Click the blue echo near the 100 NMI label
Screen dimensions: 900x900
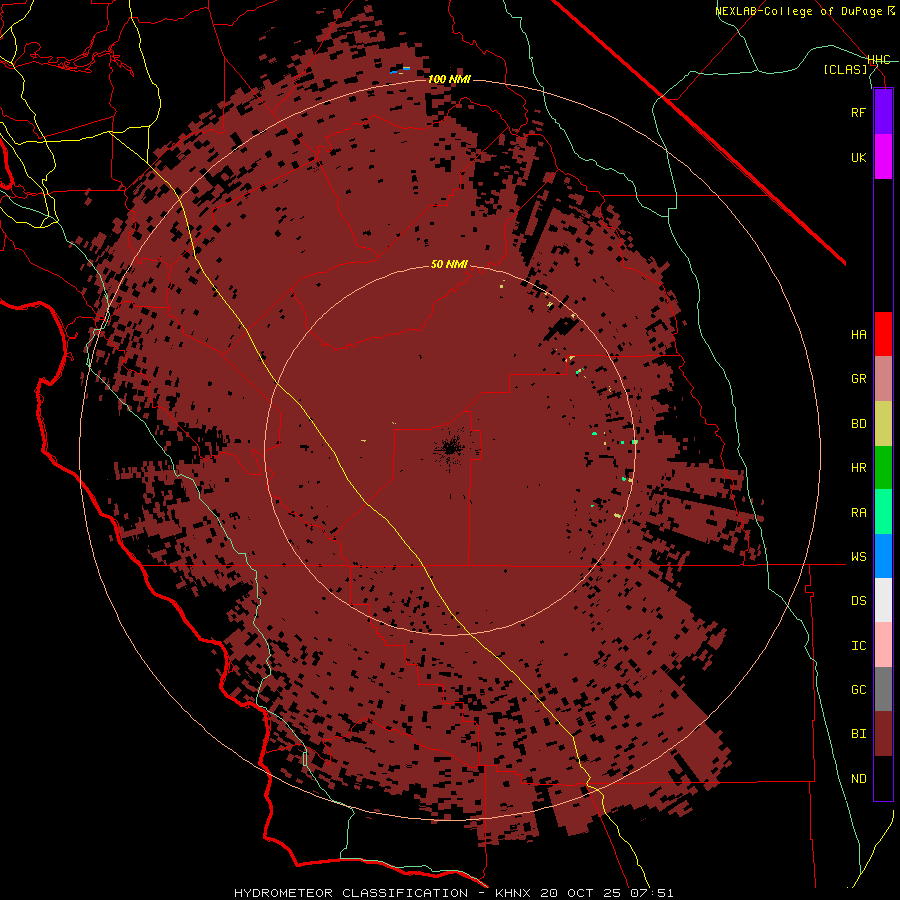tap(400, 71)
